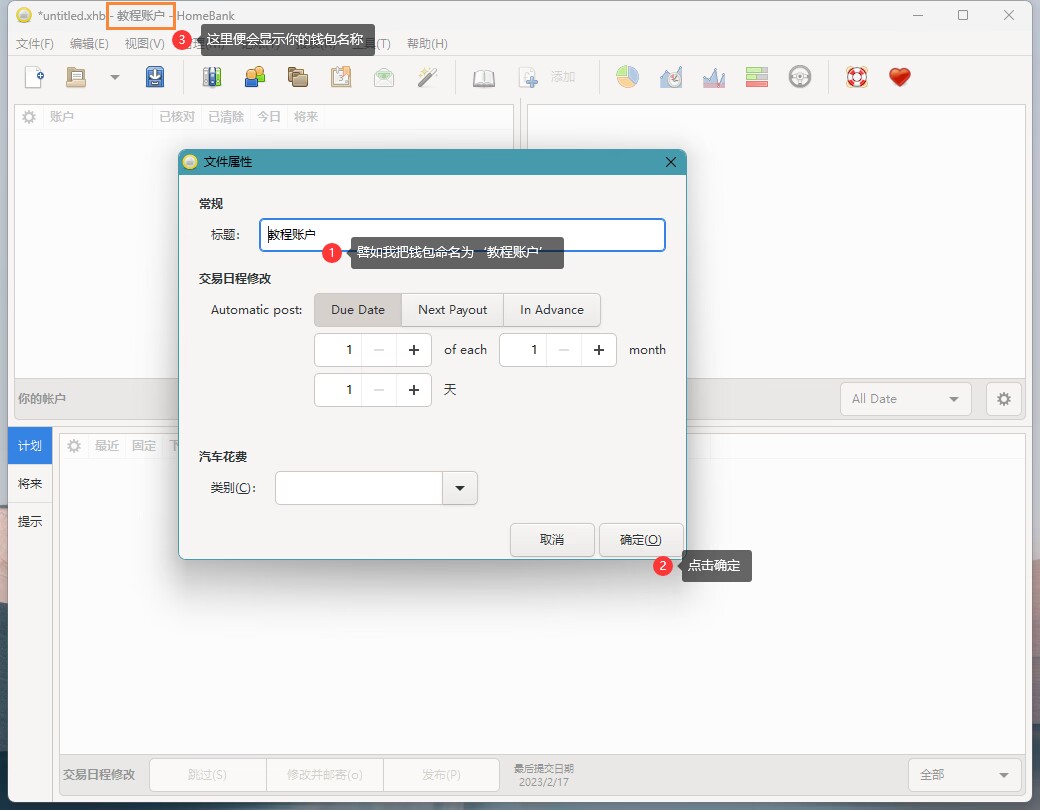This screenshot has width=1040, height=810.
Task: Open the Assignments magic wand icon
Action: tap(427, 77)
